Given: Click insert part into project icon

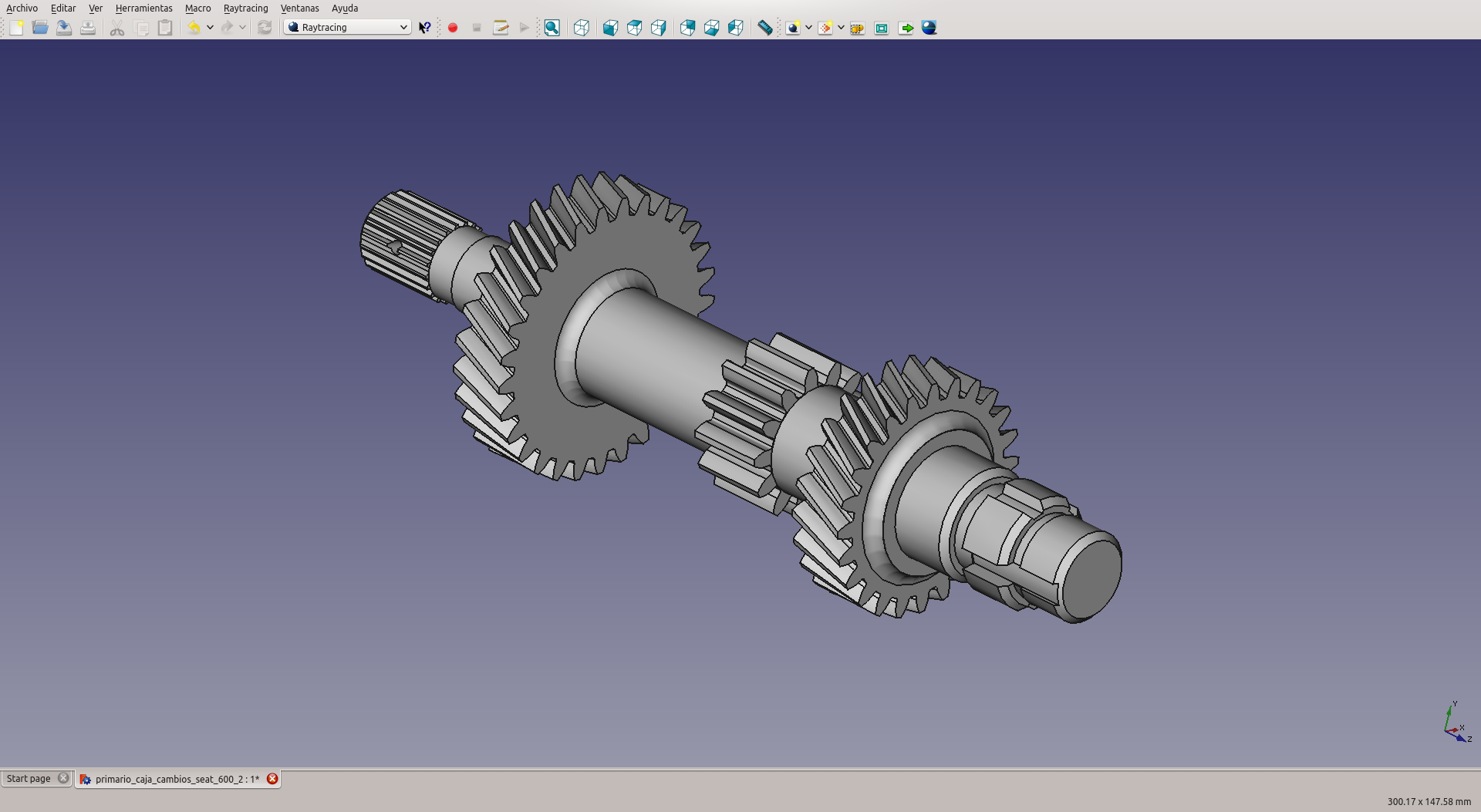Looking at the screenshot, I should click(x=857, y=28).
